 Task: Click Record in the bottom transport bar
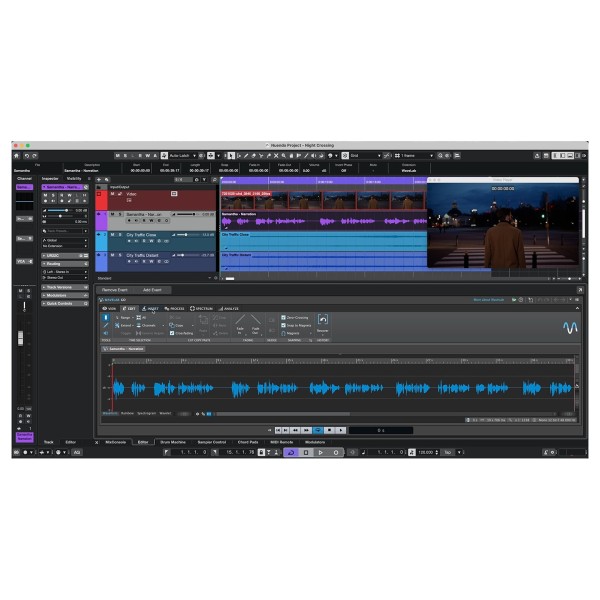336,452
